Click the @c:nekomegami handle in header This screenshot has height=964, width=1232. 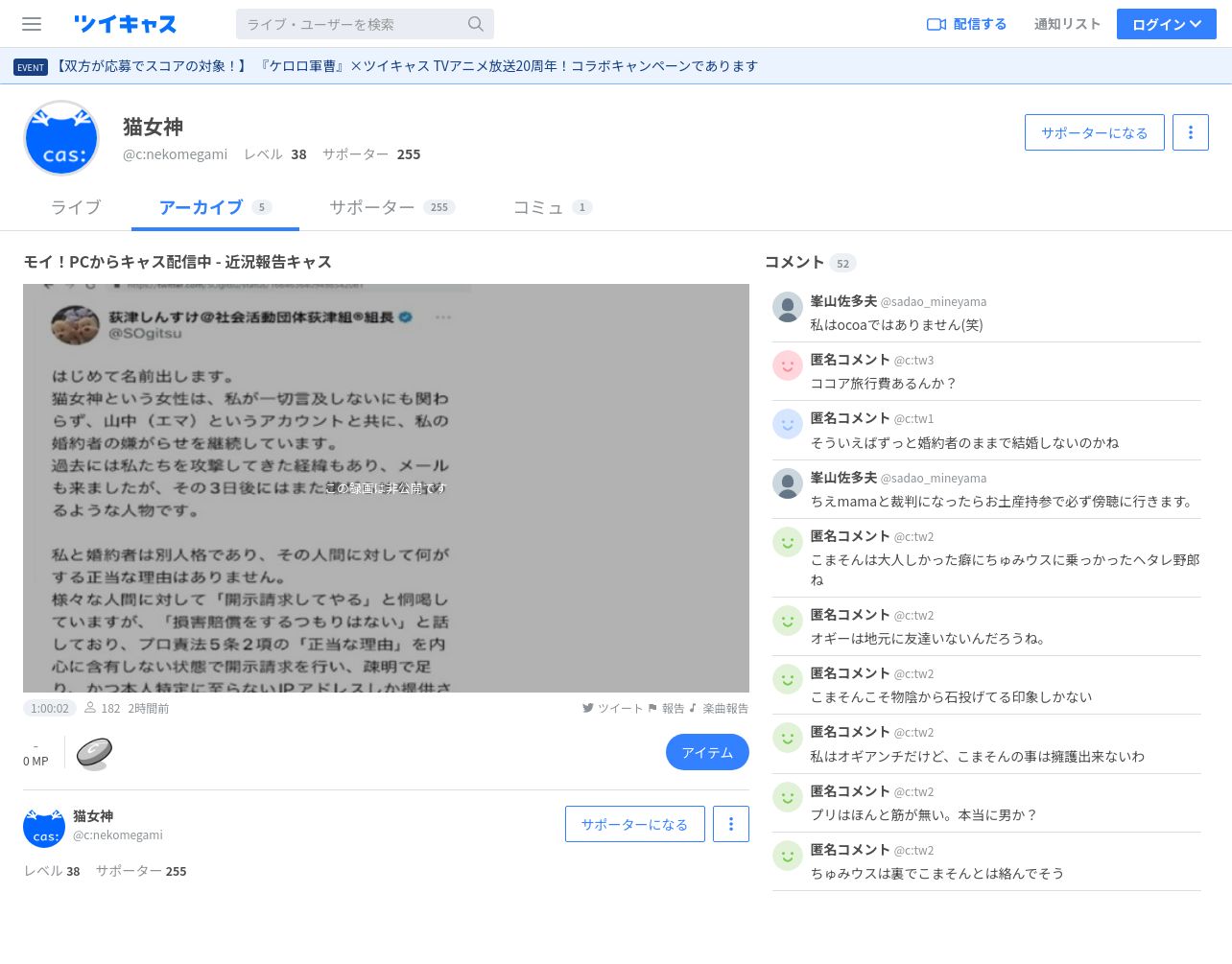click(x=176, y=154)
